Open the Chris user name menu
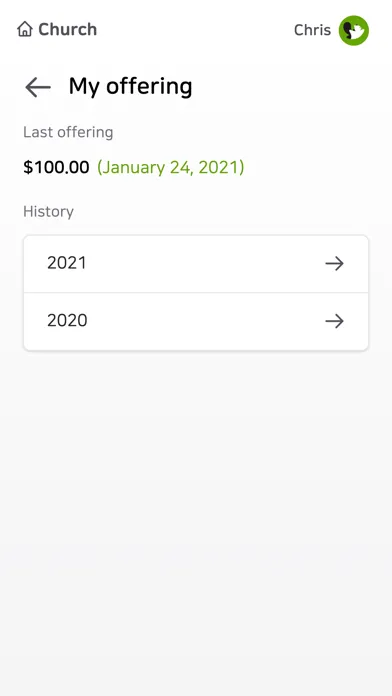The height and width of the screenshot is (696, 392). pos(312,30)
